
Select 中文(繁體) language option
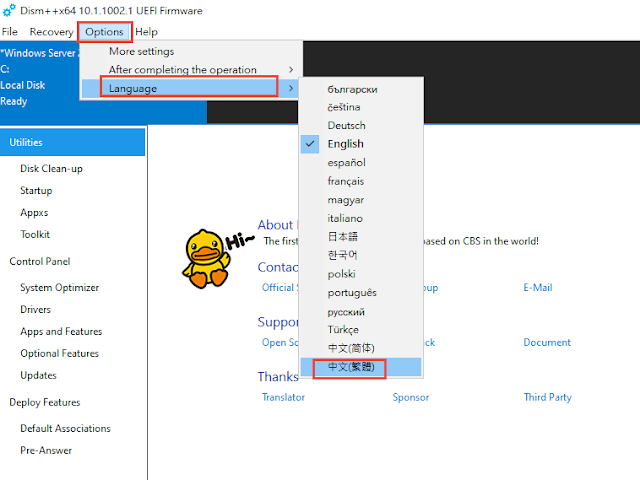click(361, 367)
